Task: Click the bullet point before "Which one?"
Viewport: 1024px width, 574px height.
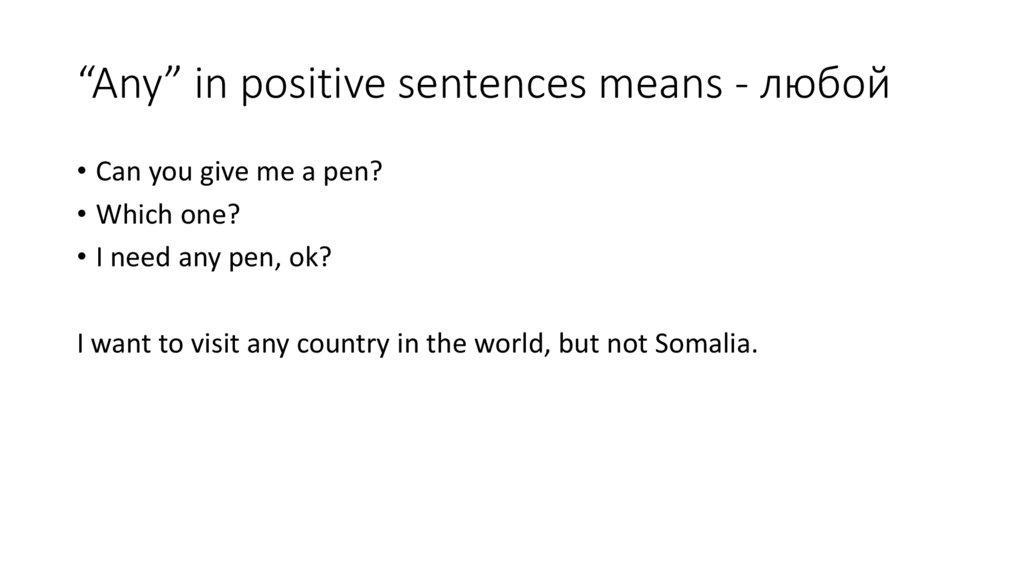Action: [x=82, y=216]
